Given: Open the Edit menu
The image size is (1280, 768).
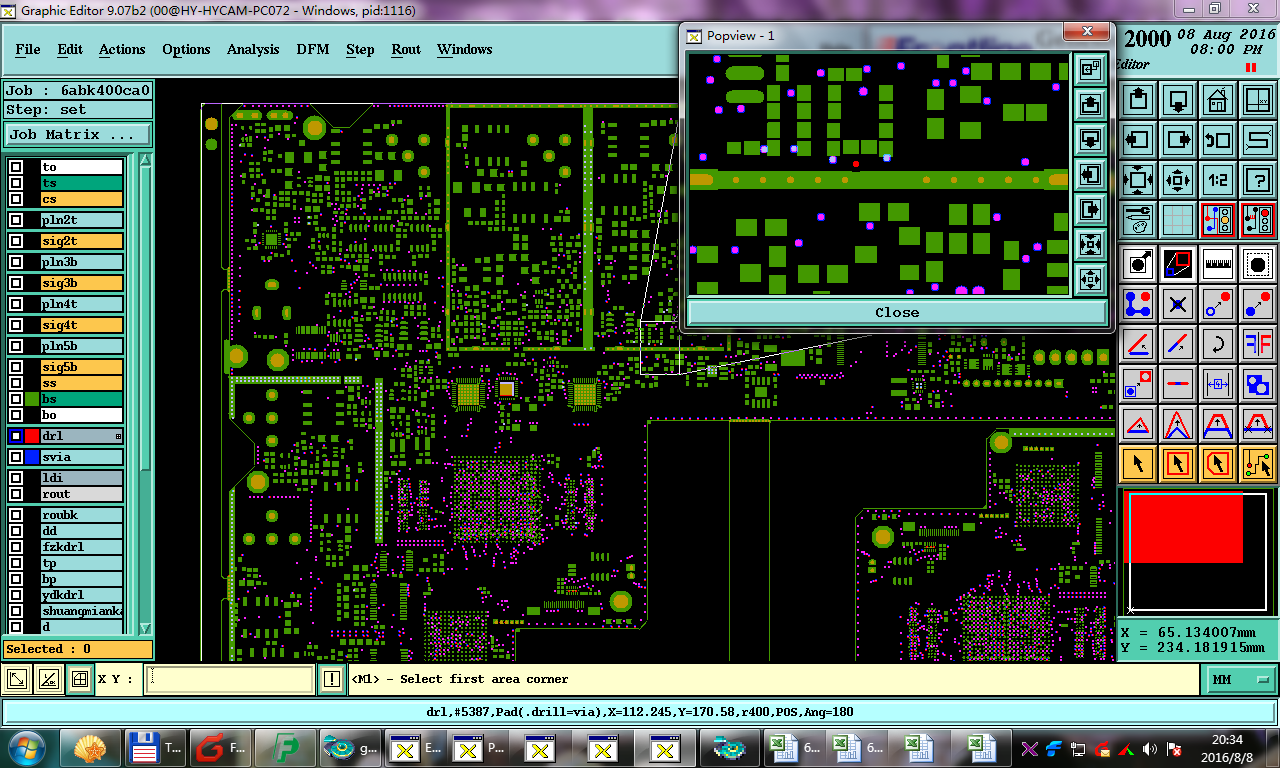Looking at the screenshot, I should point(70,49).
